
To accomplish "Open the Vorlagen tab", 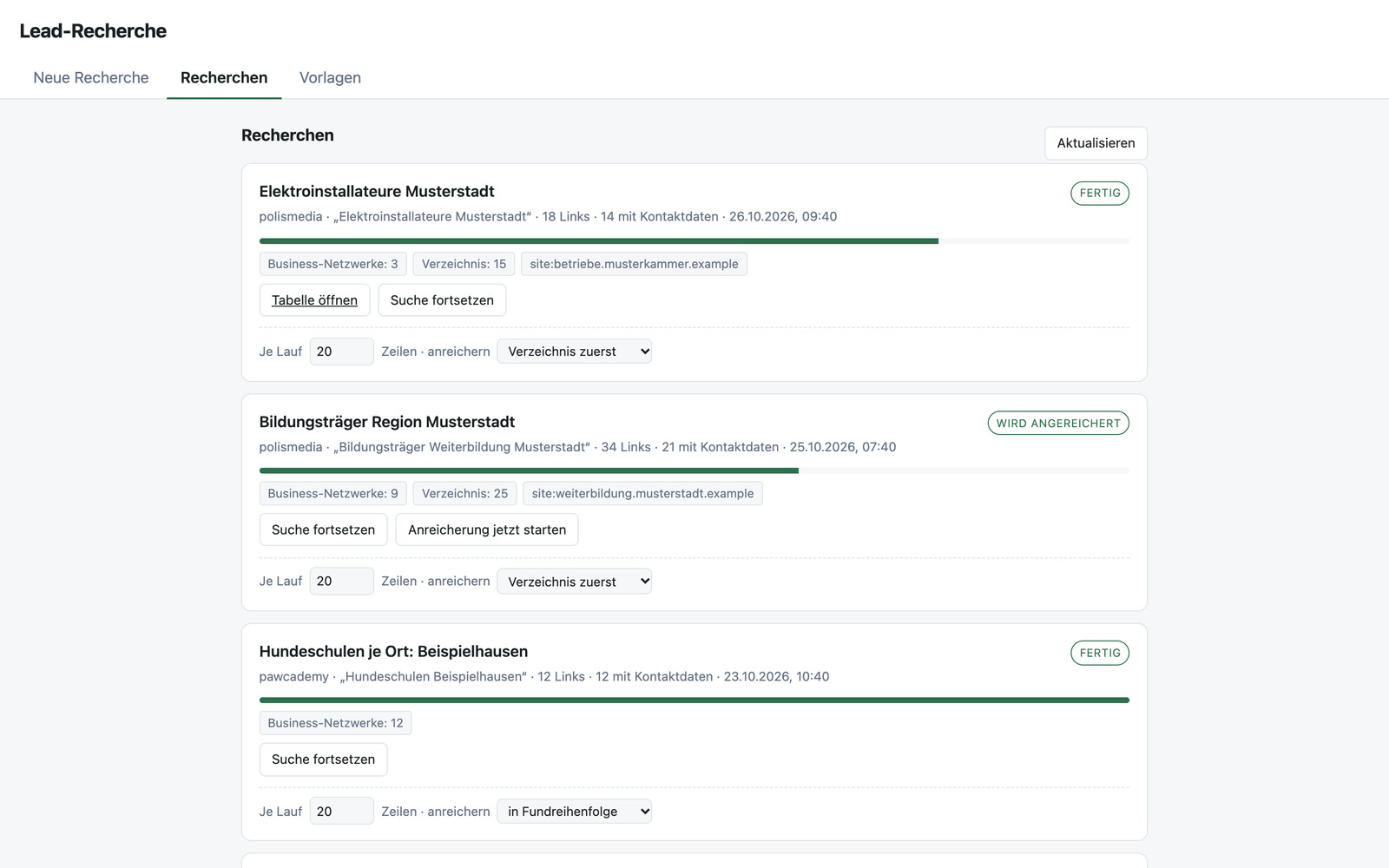I will click(x=330, y=78).
